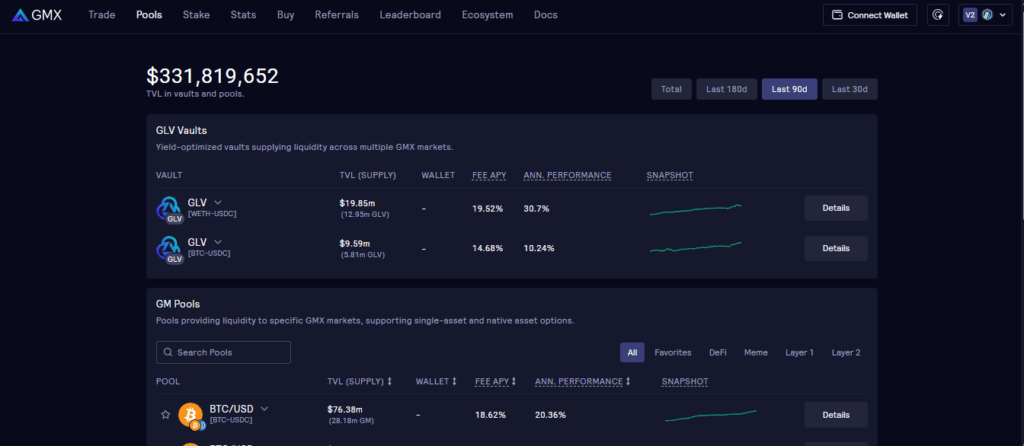Click the 14.68% fee APY value

coord(488,249)
